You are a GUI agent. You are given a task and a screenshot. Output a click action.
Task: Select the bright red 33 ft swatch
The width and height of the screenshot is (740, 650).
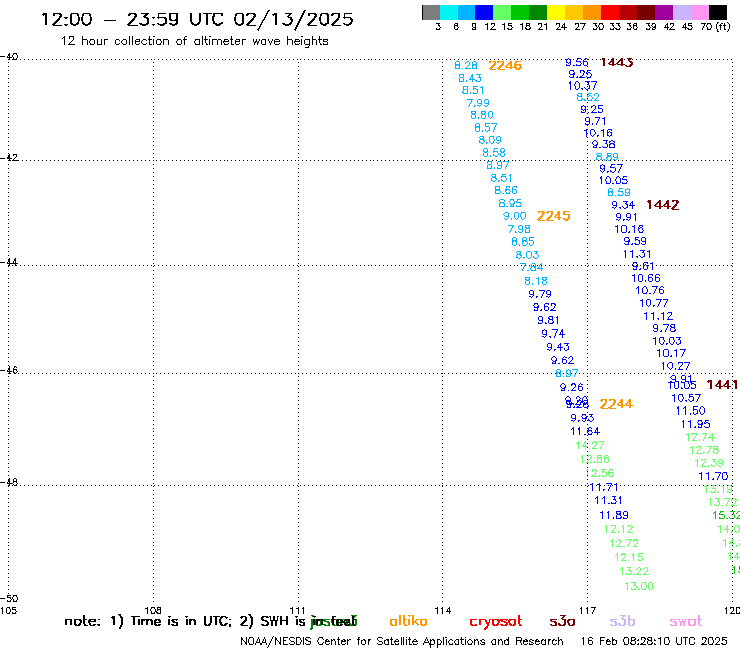(609, 12)
